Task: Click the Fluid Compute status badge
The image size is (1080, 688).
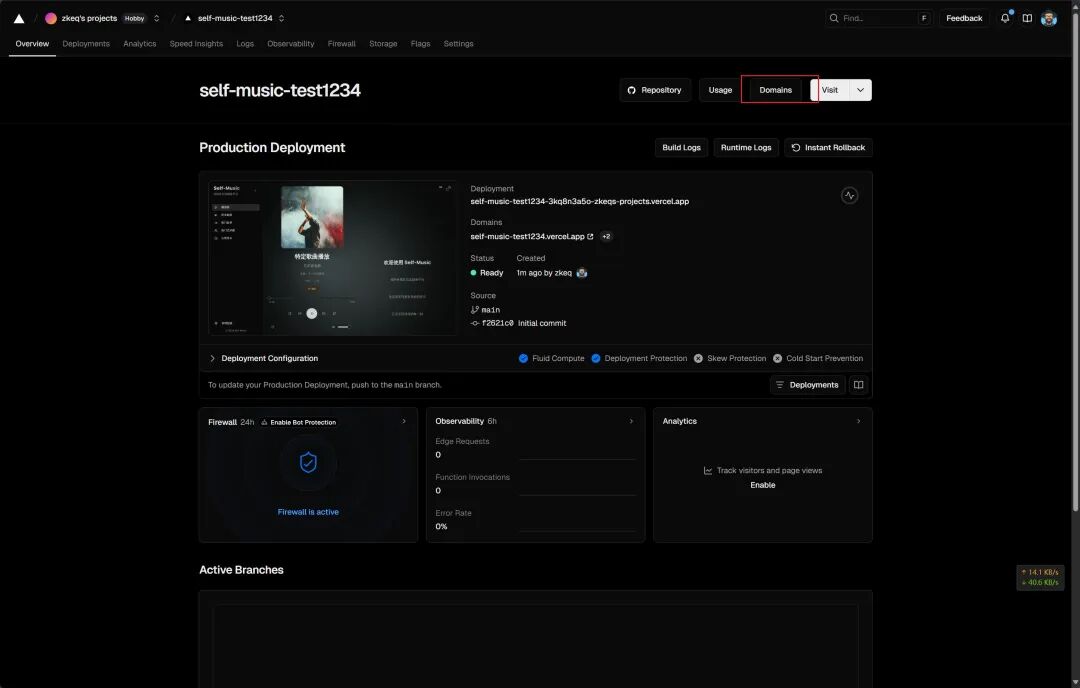Action: pos(551,358)
